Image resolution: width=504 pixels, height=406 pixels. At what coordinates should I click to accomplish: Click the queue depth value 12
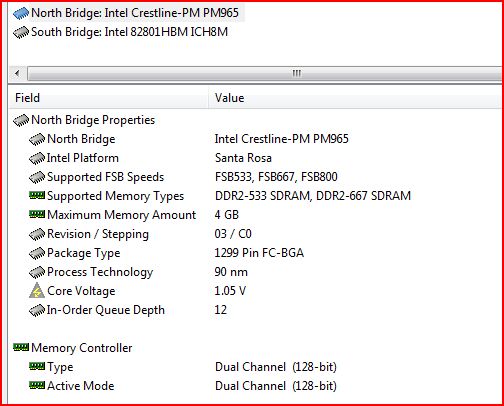221,310
